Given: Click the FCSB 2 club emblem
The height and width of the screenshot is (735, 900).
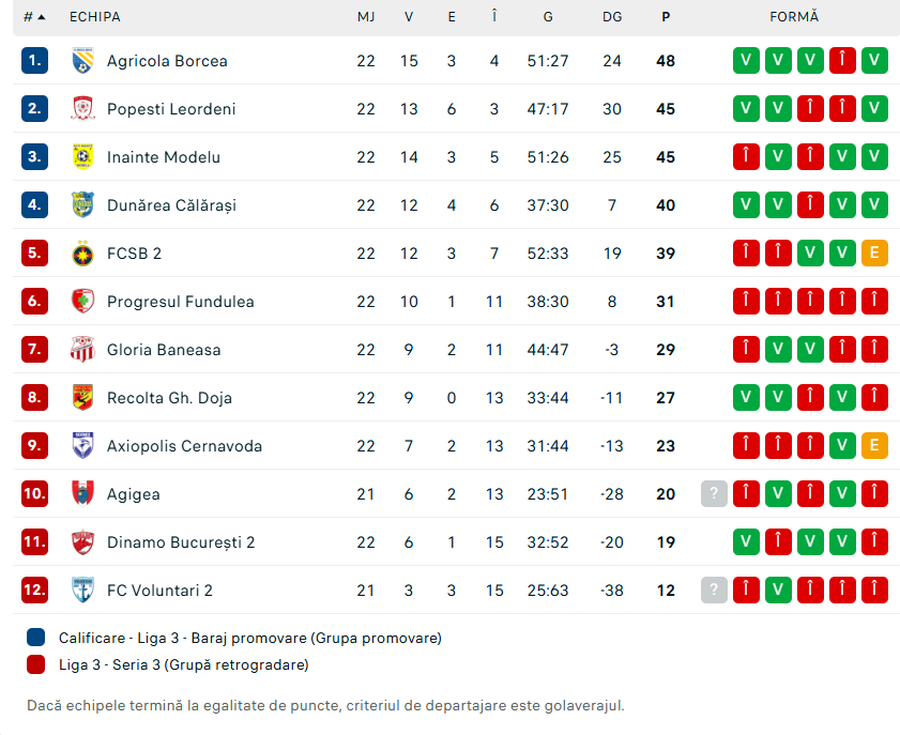Looking at the screenshot, I should pyautogui.click(x=82, y=253).
